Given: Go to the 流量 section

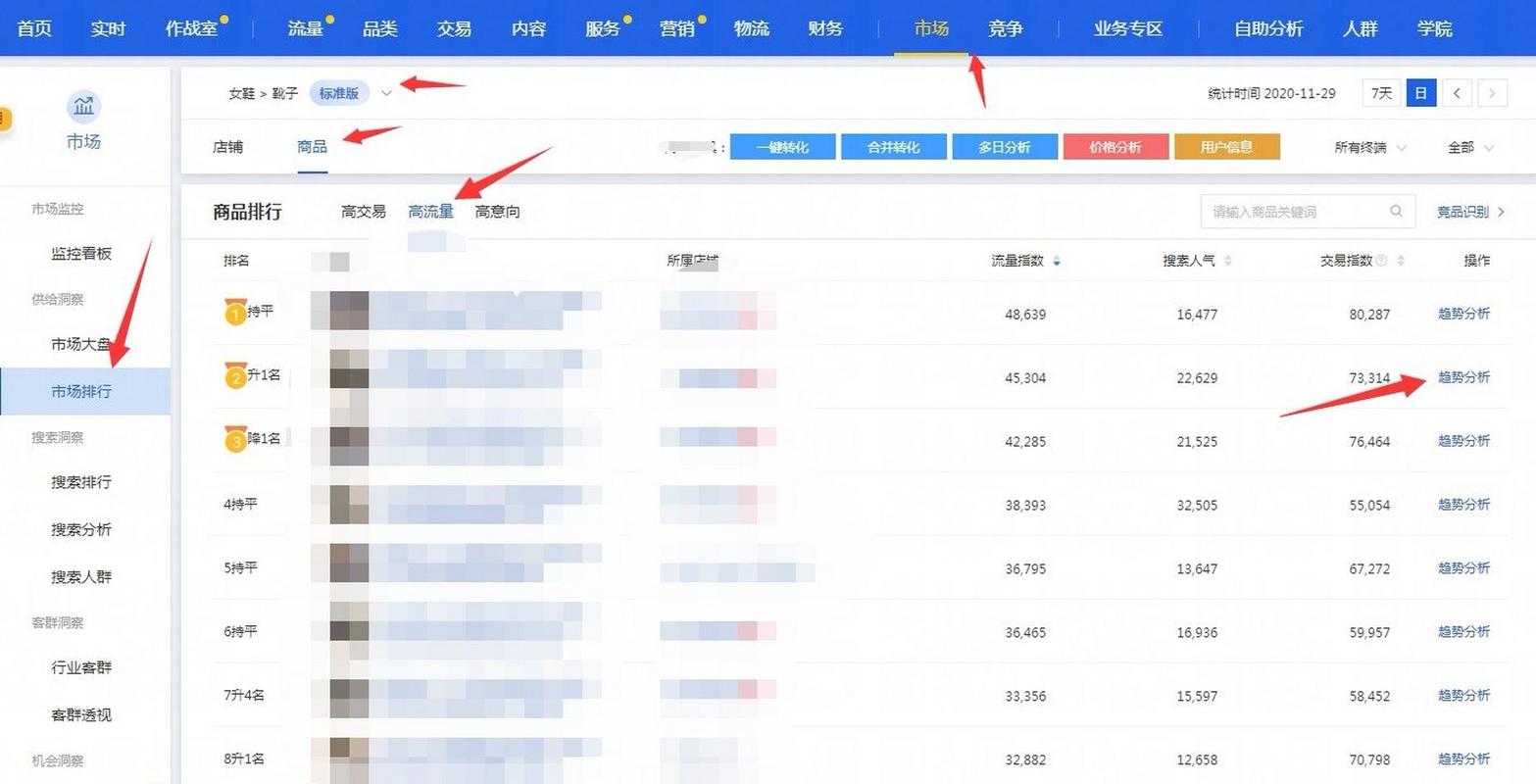Looking at the screenshot, I should pos(306,28).
